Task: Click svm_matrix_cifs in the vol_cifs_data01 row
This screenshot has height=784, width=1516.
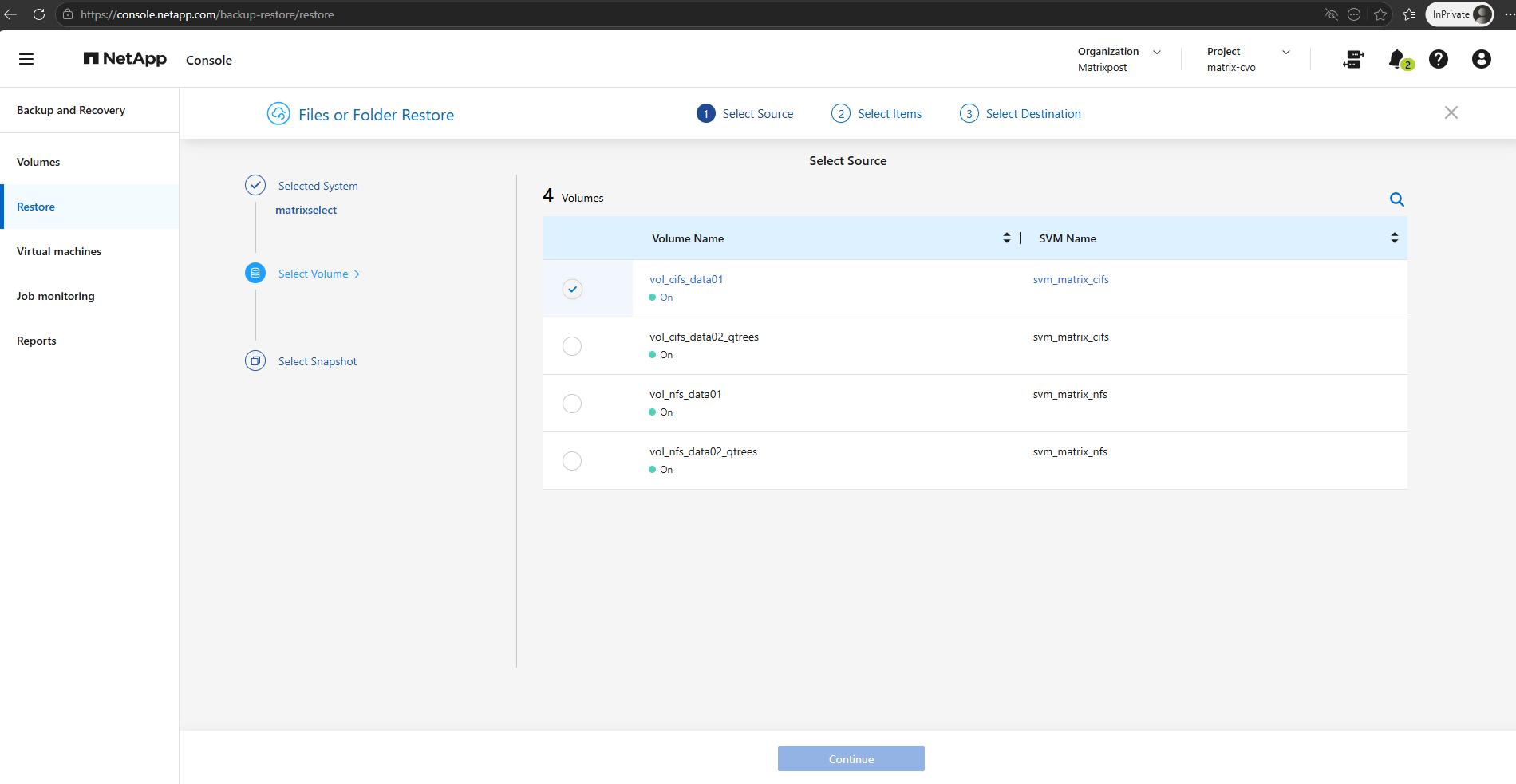Action: pyautogui.click(x=1071, y=279)
